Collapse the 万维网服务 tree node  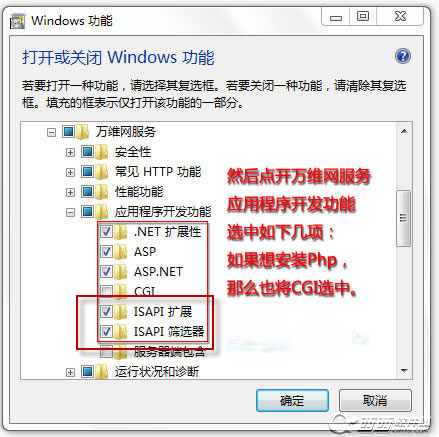coord(51,133)
